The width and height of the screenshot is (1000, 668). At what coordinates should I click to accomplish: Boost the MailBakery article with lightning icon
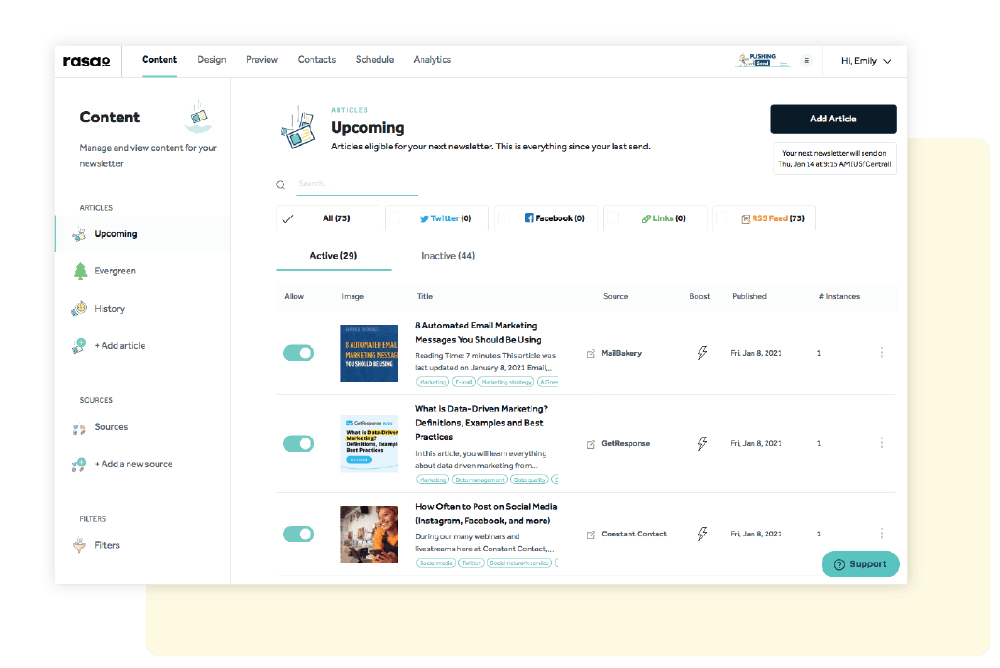coord(702,353)
